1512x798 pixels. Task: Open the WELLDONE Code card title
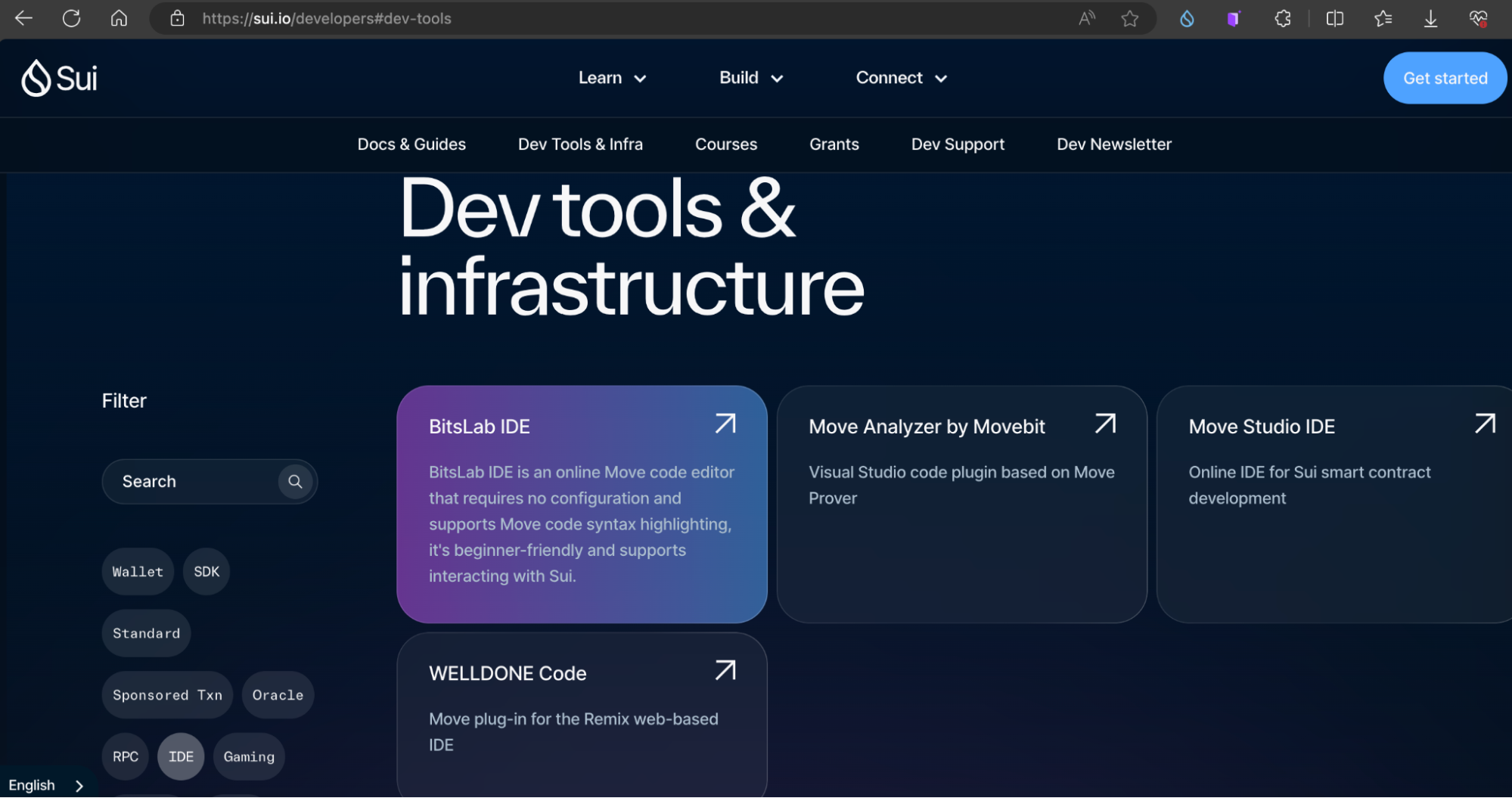point(508,673)
